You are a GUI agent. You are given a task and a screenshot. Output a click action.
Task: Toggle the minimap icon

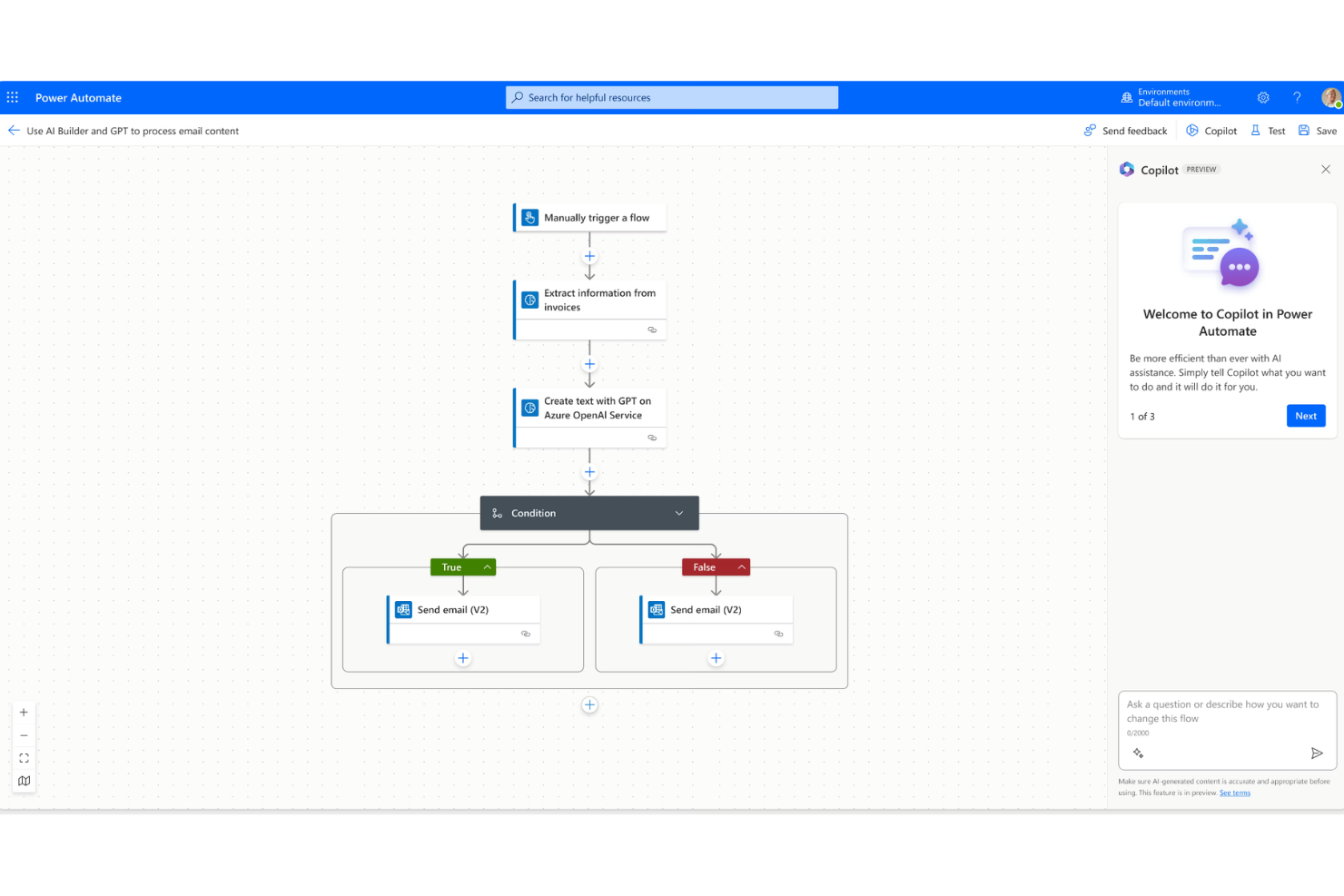pos(24,781)
